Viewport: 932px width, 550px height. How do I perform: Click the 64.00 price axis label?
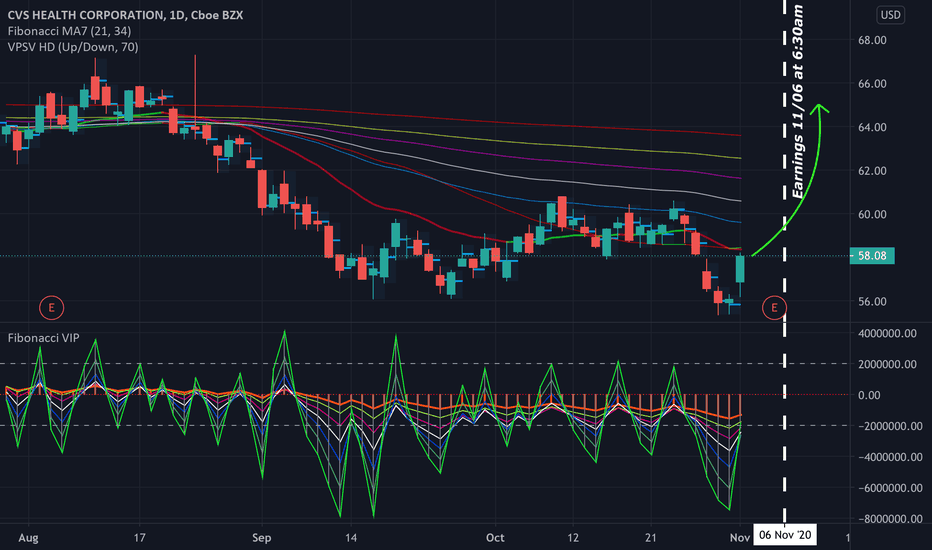872,127
